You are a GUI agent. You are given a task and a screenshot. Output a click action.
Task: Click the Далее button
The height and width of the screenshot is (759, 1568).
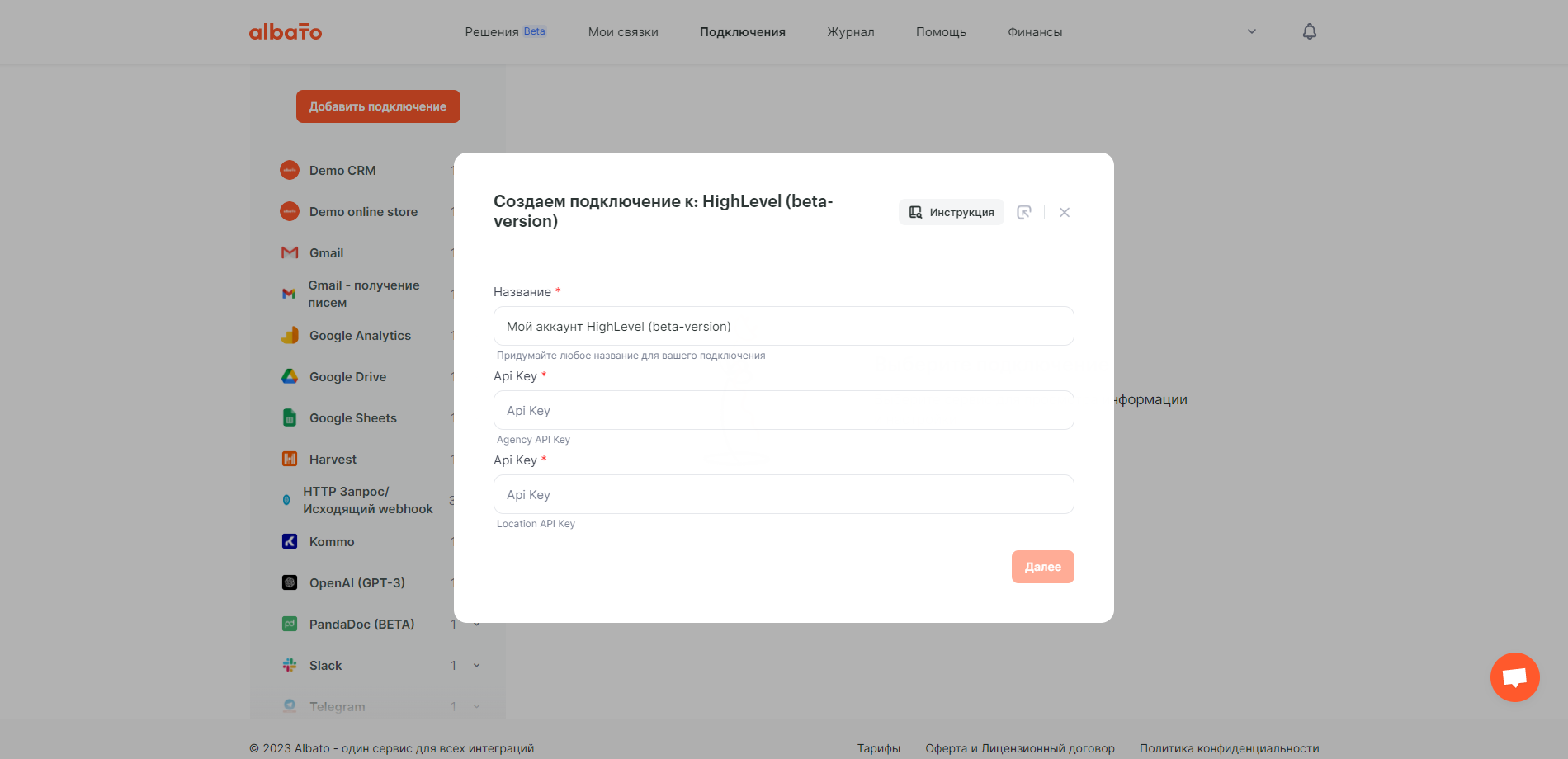click(x=1043, y=567)
